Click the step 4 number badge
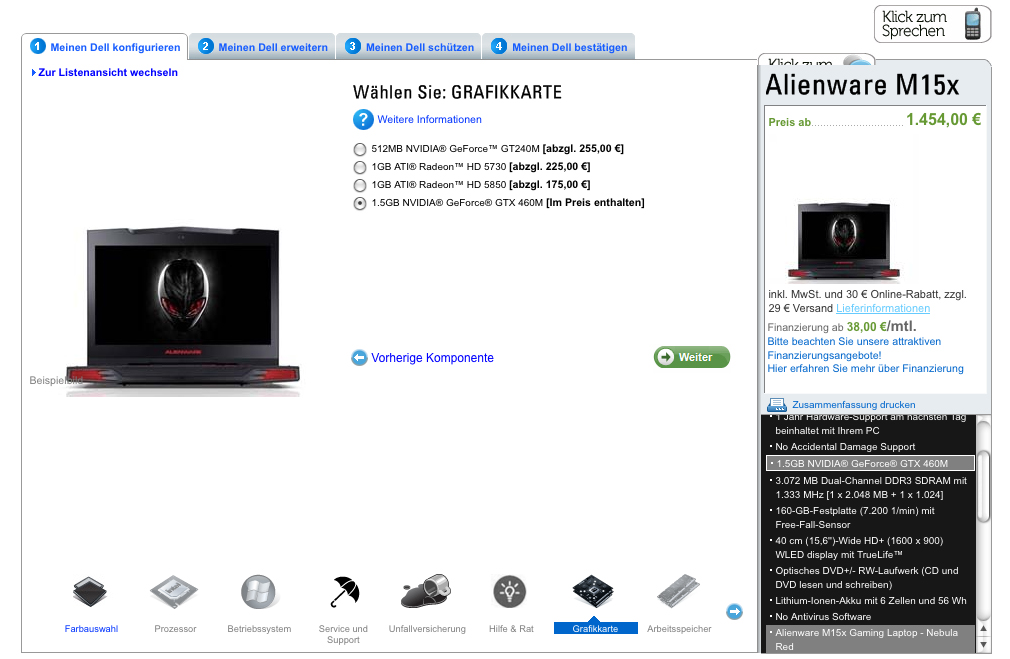The width and height of the screenshot is (1010, 659). 499,46
